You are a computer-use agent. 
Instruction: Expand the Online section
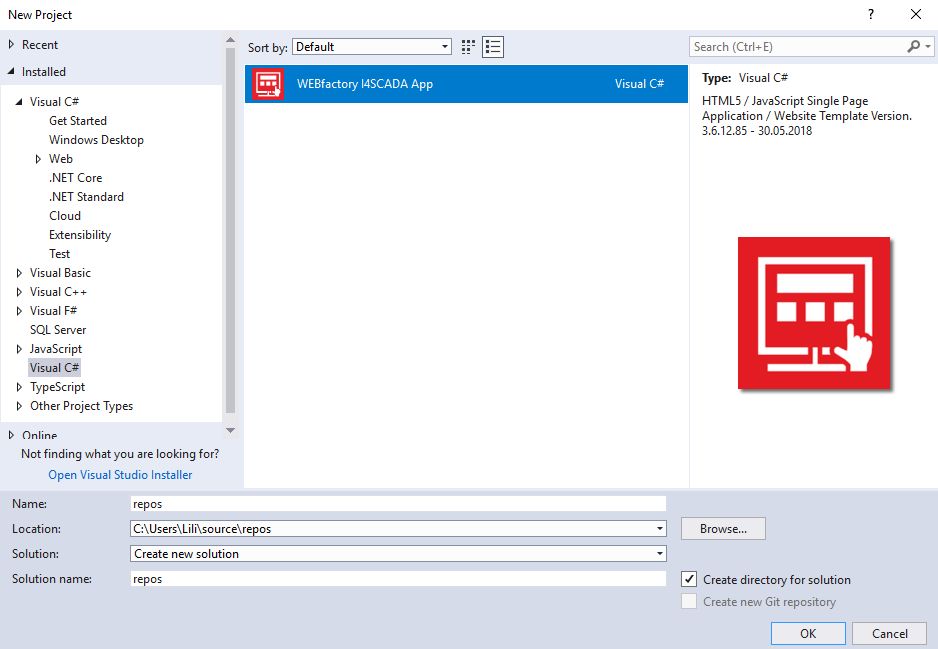(11, 435)
